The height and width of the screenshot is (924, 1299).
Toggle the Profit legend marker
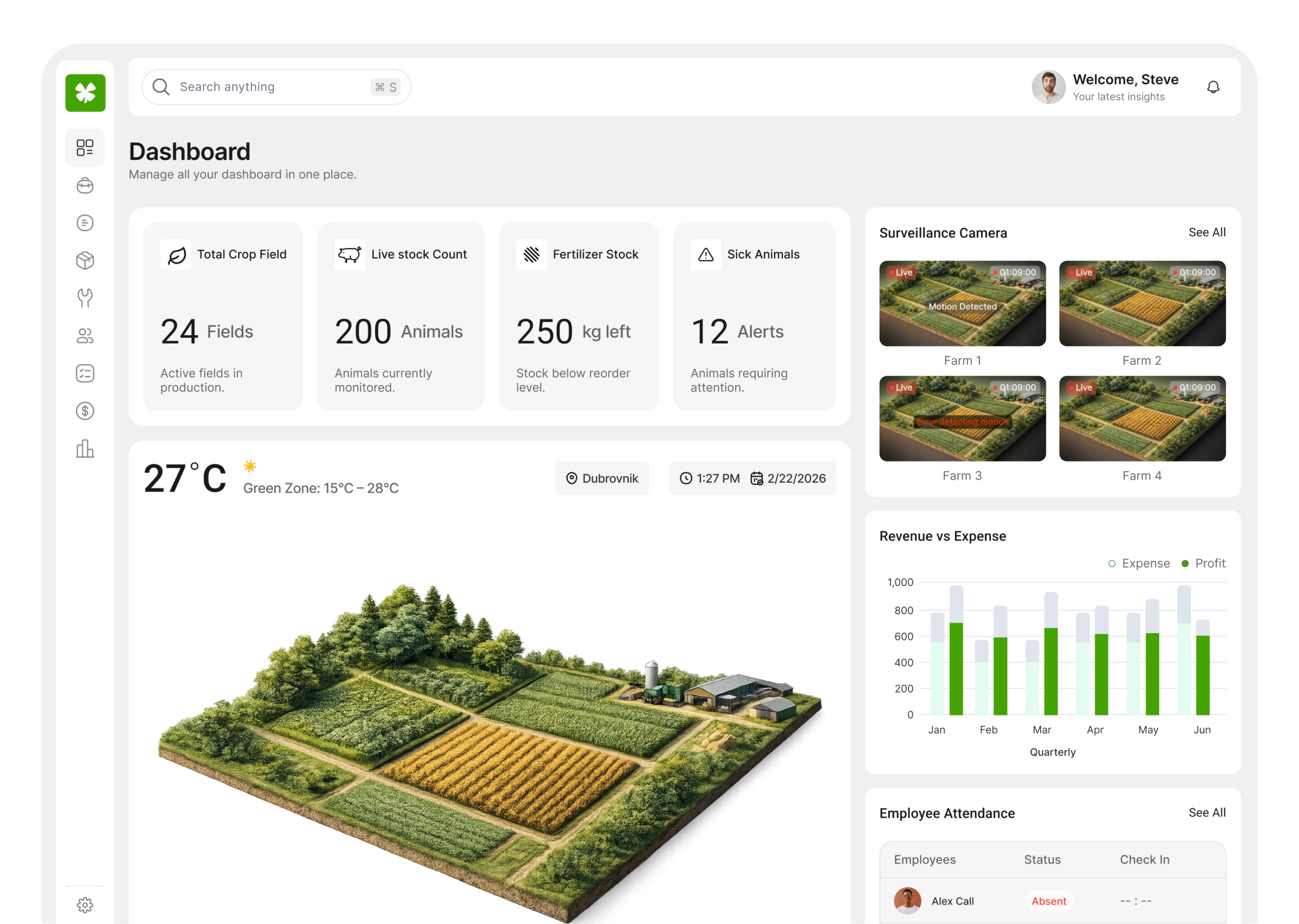[1185, 563]
